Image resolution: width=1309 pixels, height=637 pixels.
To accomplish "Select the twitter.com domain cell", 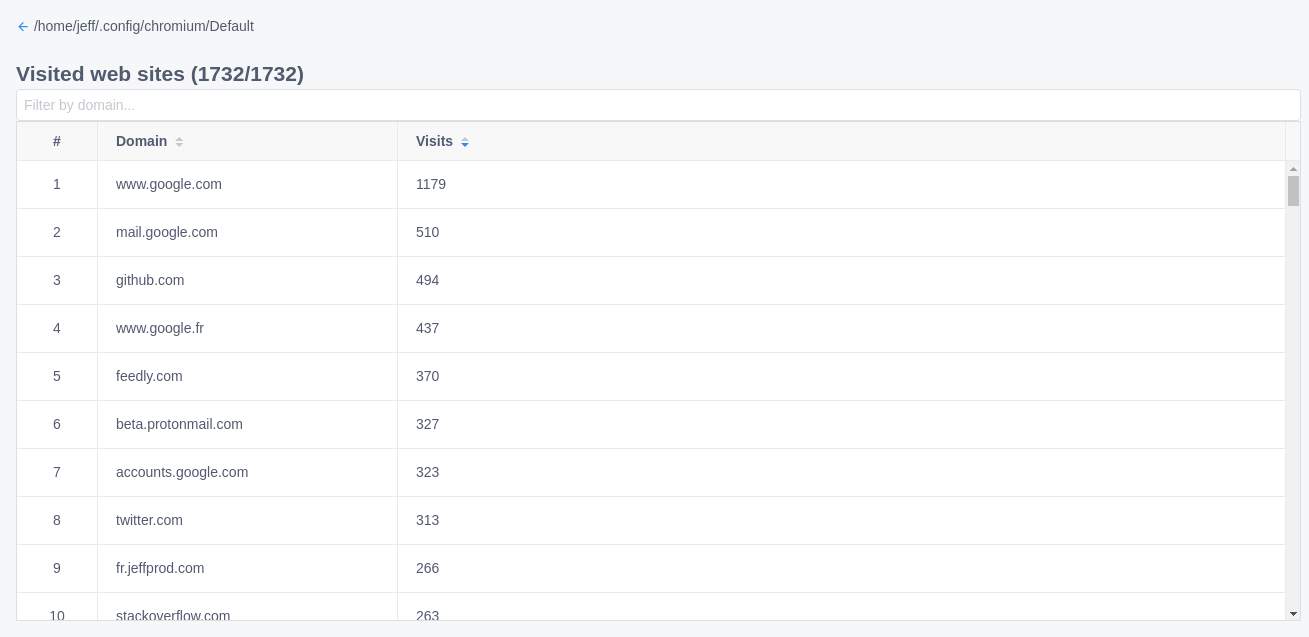I will [x=247, y=520].
